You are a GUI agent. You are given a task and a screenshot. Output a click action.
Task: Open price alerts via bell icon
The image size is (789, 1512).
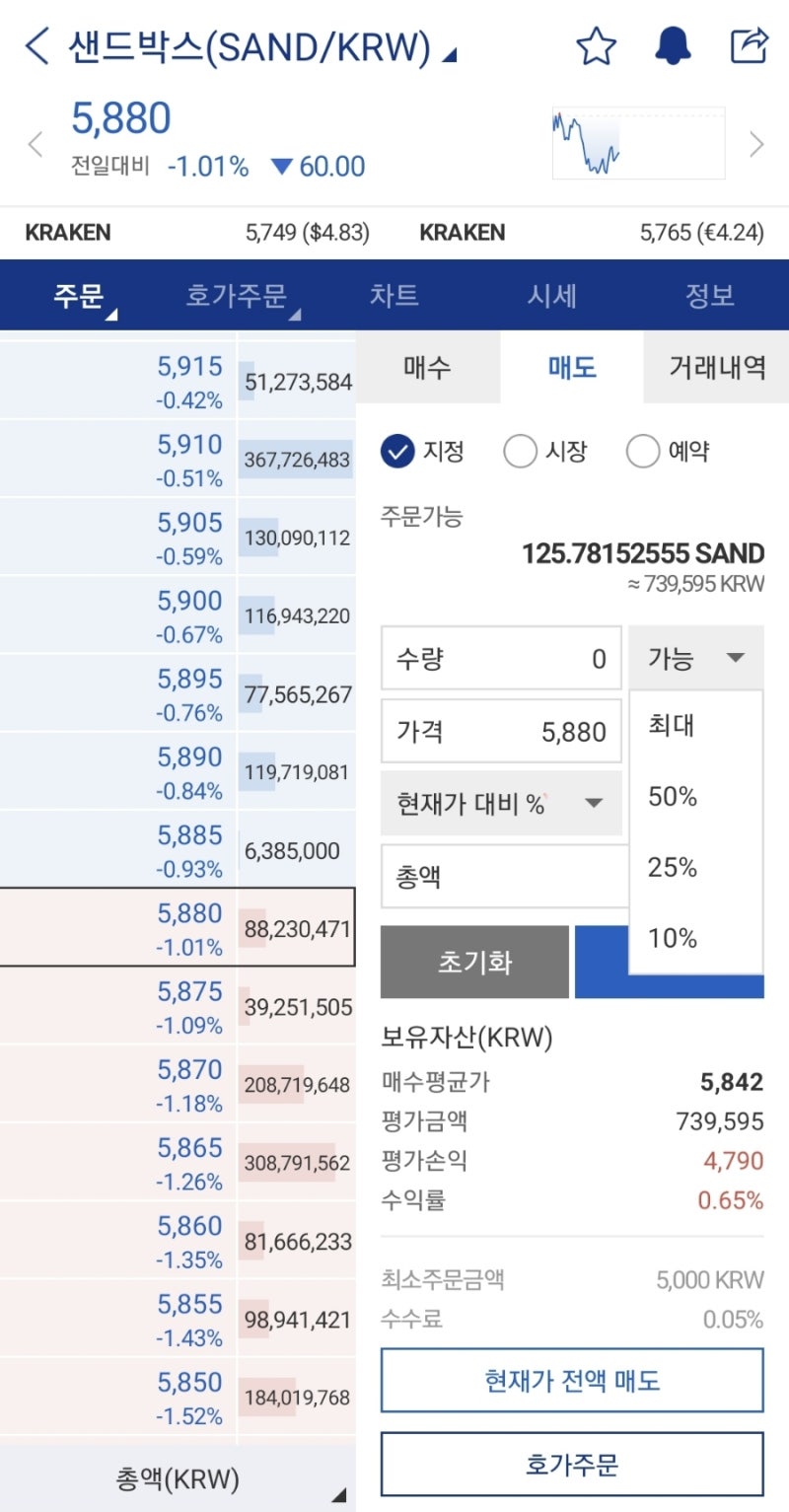(x=673, y=46)
